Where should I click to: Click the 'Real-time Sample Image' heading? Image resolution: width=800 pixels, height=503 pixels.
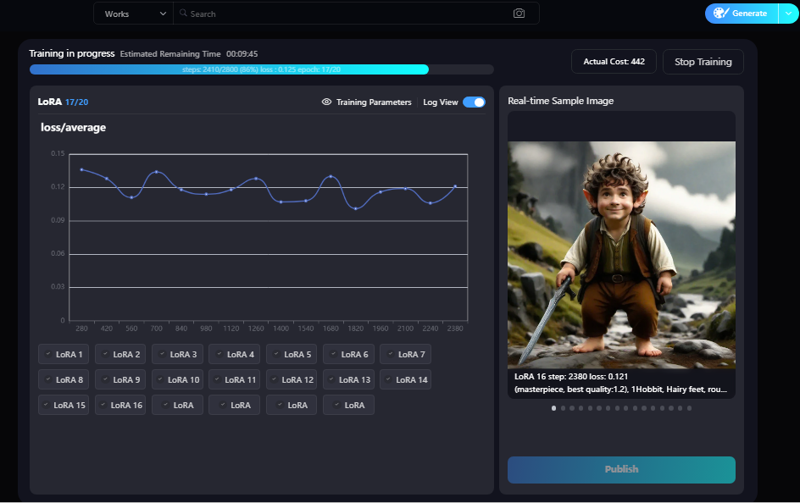tap(561, 101)
